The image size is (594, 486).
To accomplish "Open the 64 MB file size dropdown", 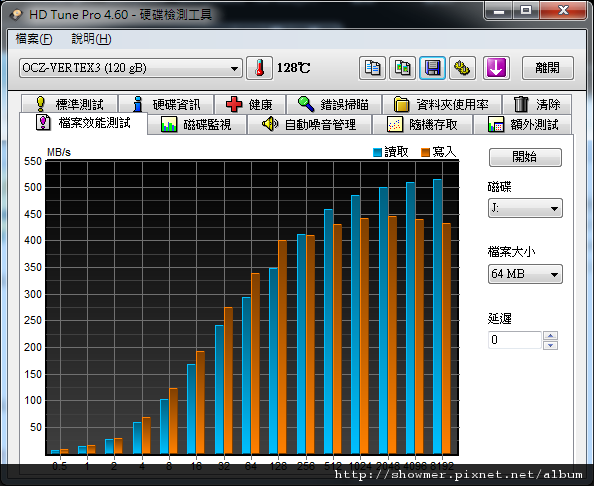I will pyautogui.click(x=525, y=274).
